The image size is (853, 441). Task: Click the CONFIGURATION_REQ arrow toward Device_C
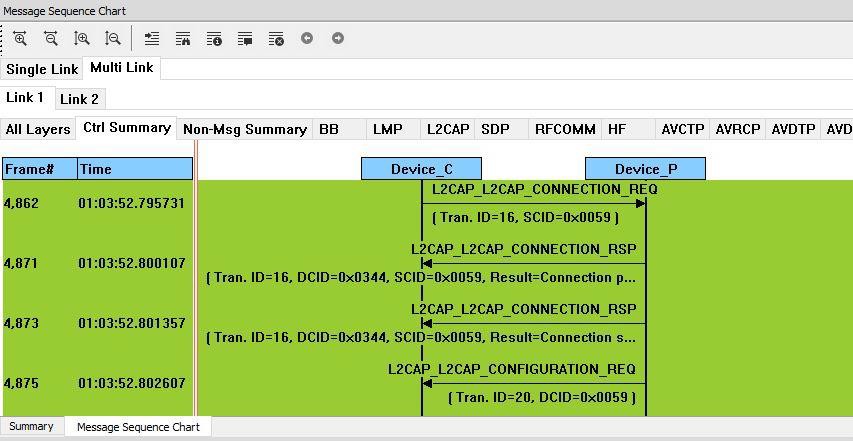[x=534, y=383]
